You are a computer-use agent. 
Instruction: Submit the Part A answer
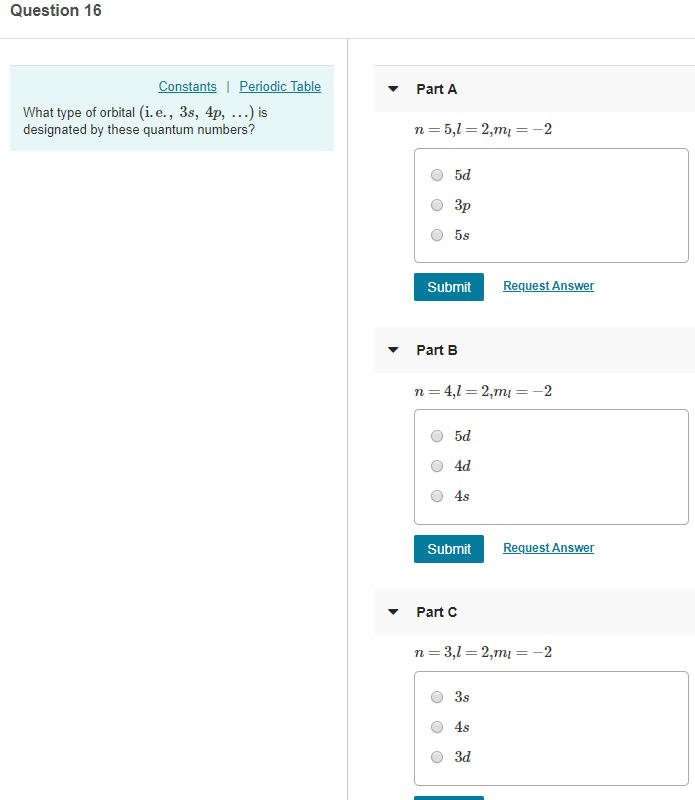(x=448, y=287)
